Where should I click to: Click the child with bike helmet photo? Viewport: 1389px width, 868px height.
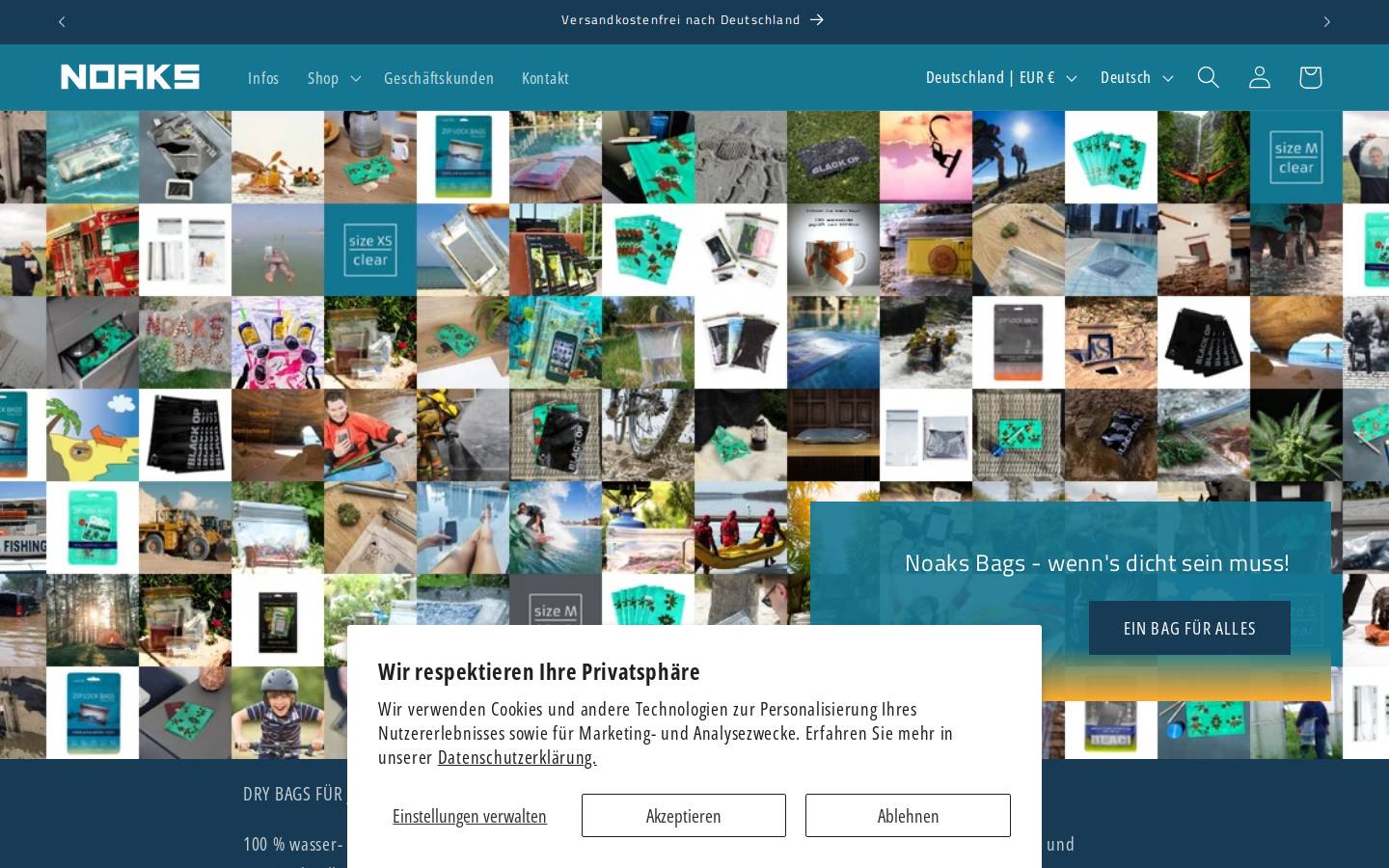pos(278,713)
